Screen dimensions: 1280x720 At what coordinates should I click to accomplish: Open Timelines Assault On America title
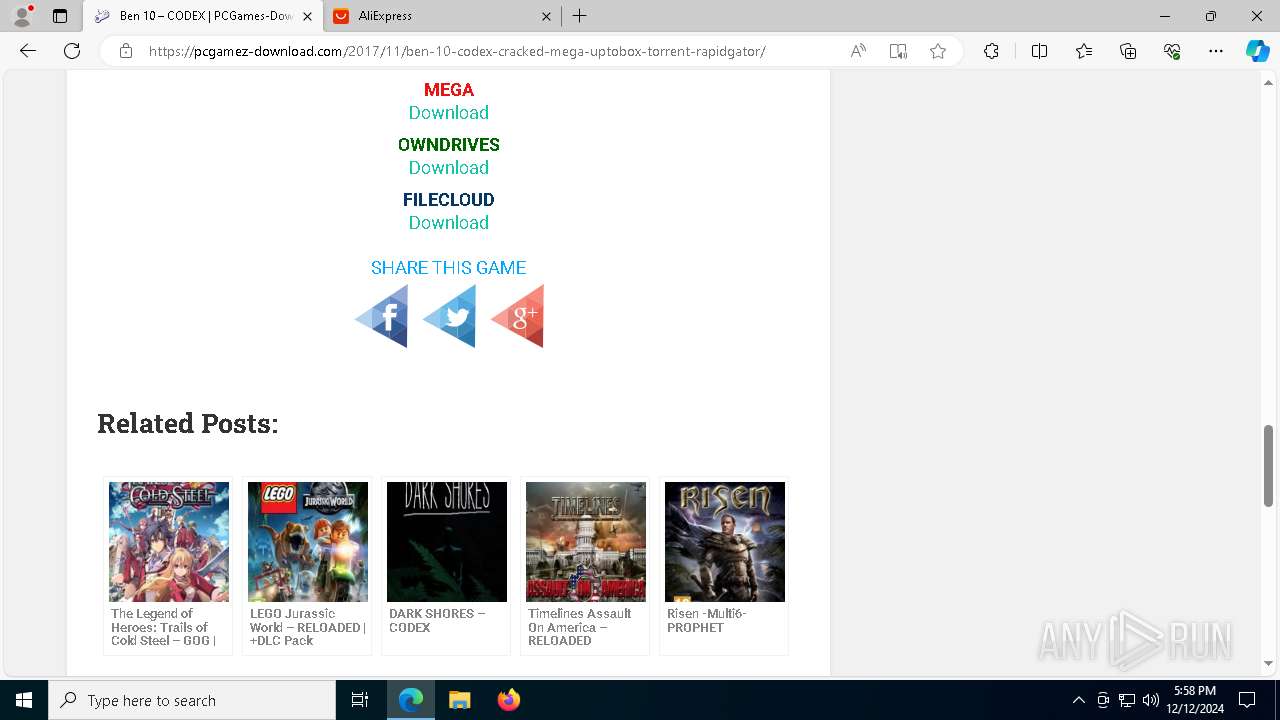[x=580, y=627]
